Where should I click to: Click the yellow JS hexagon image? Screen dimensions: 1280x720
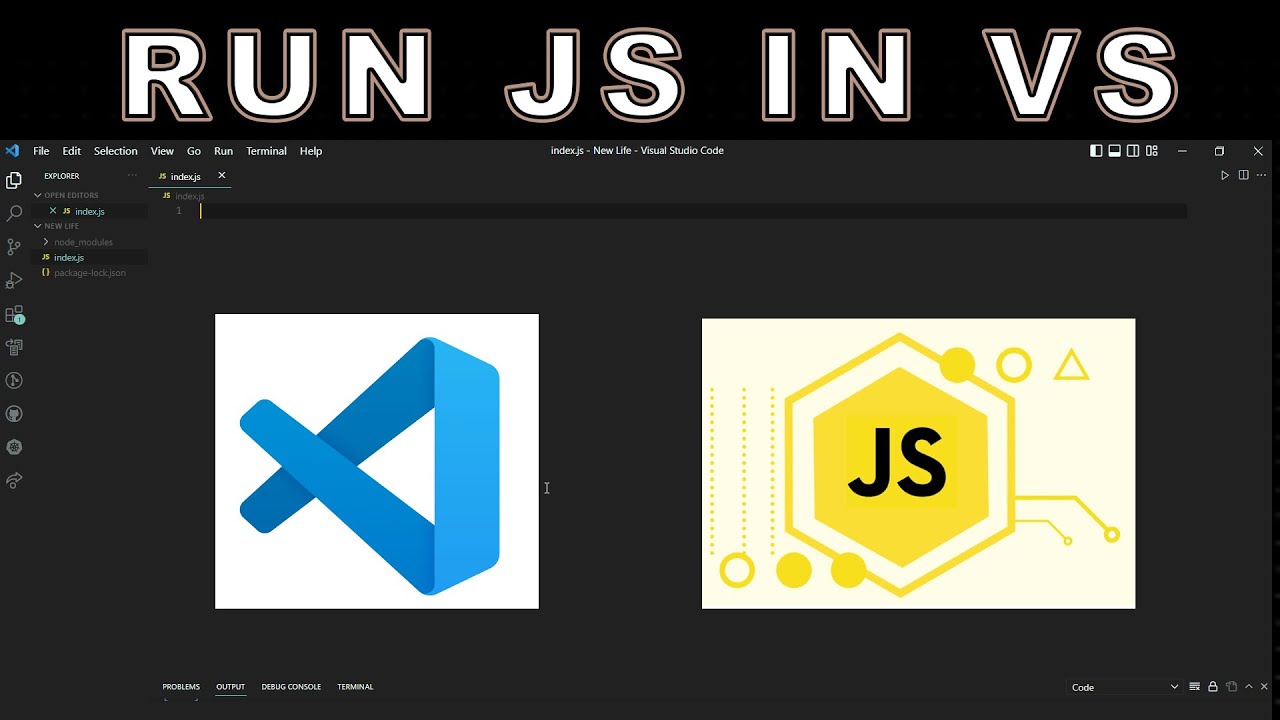pyautogui.click(x=918, y=464)
